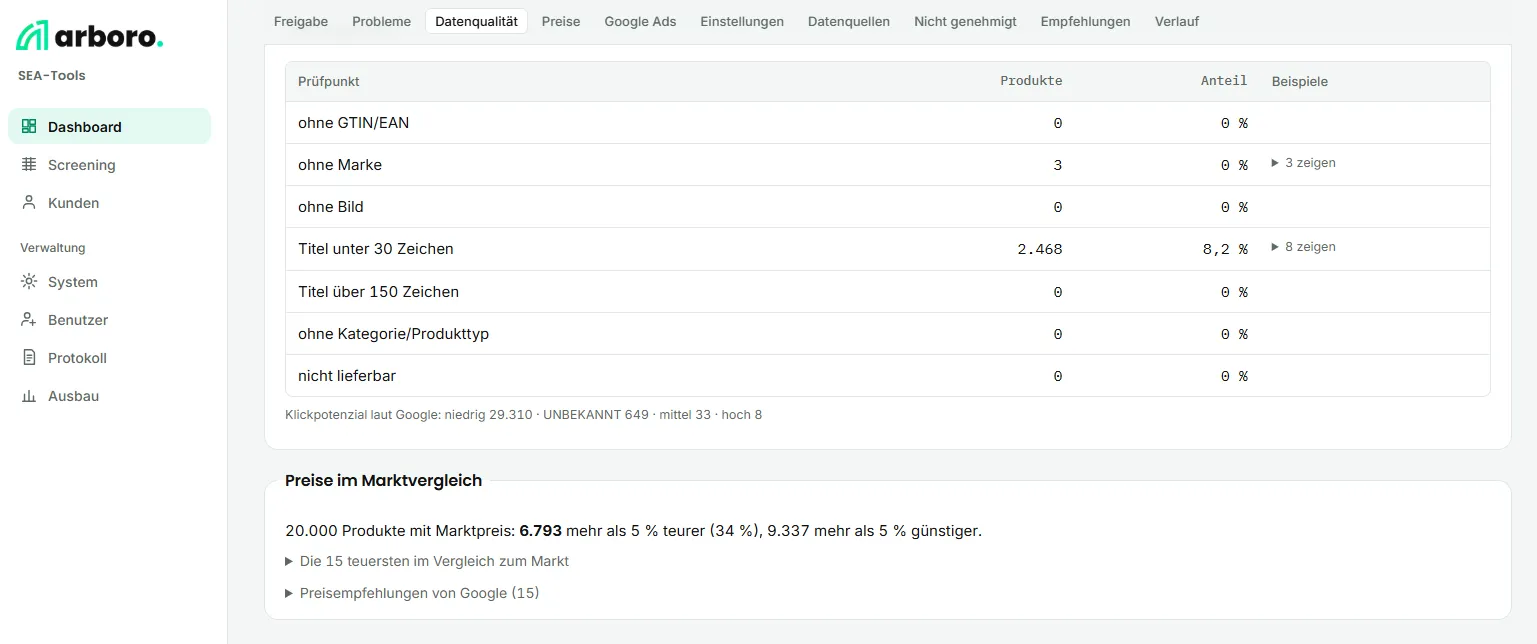Click the 'Verwaltung' section label
1537x644 pixels.
coord(53,248)
